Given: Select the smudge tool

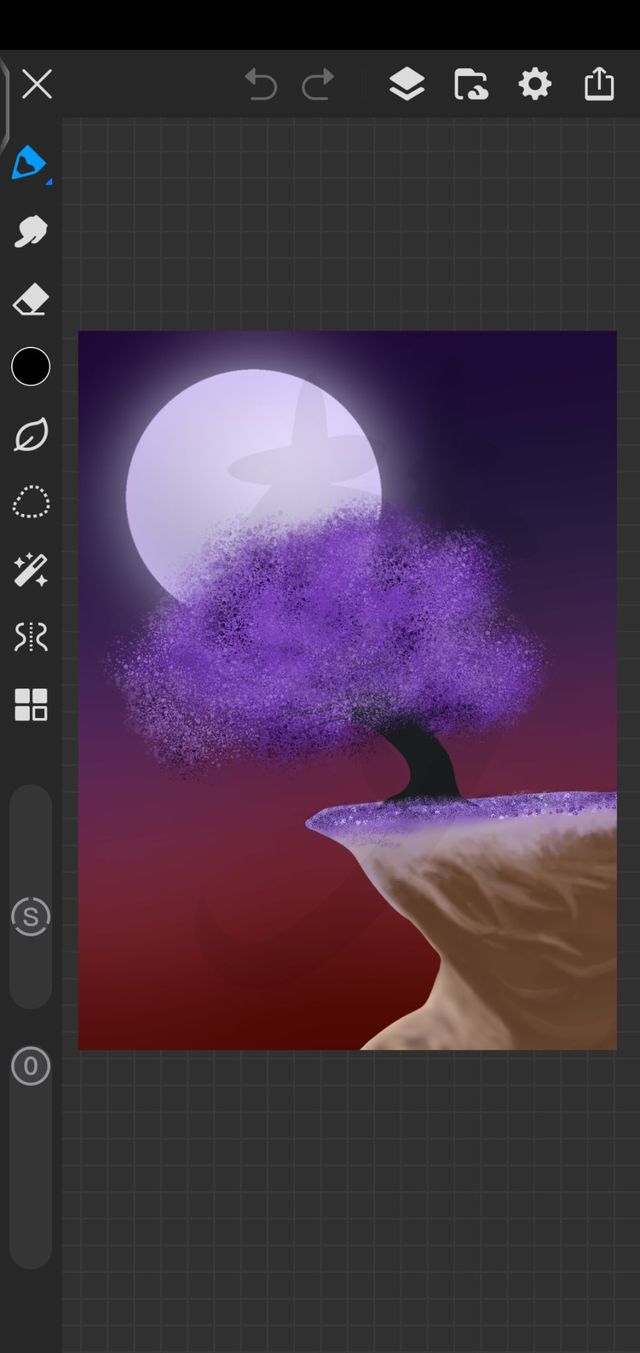Looking at the screenshot, I should (x=30, y=232).
